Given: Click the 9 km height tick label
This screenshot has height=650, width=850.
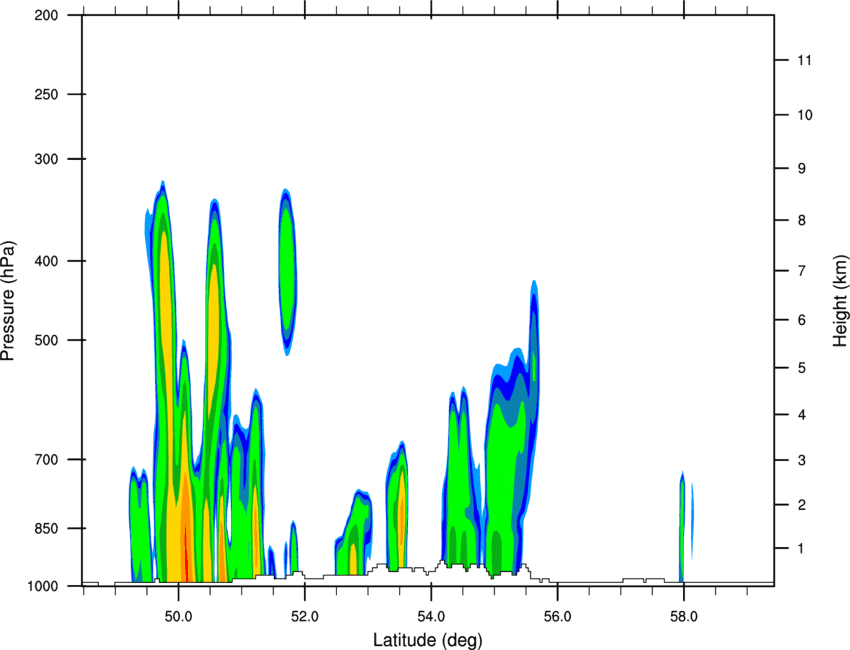Looking at the screenshot, I should (x=802, y=169).
